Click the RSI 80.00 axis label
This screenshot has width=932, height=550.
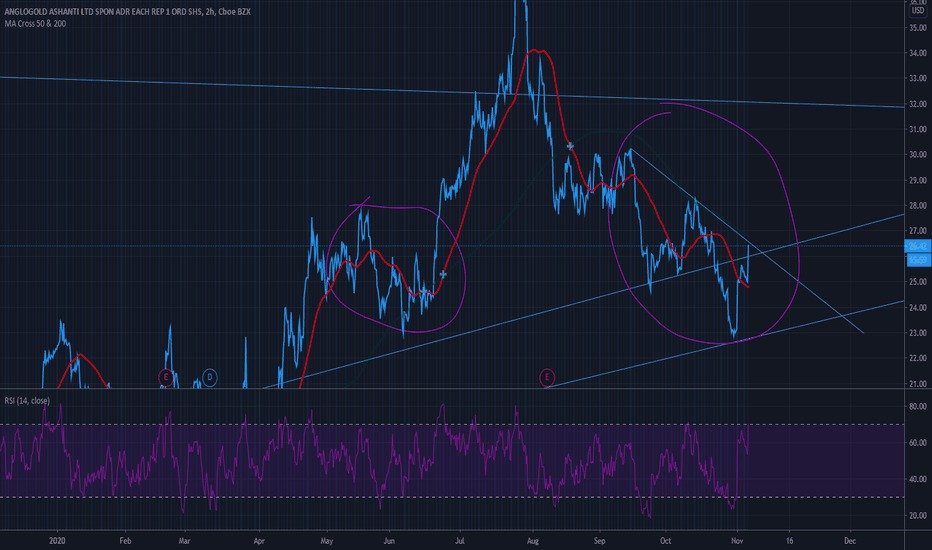coord(918,406)
